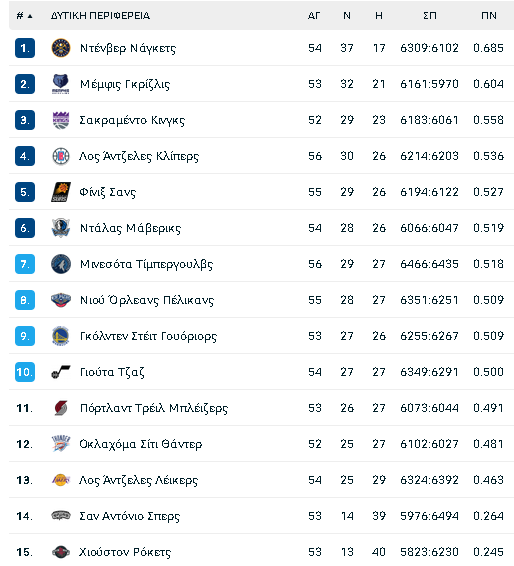This screenshot has width=514, height=566.
Task: Open the Portland Trail Blazers logo
Action: [x=61, y=408]
